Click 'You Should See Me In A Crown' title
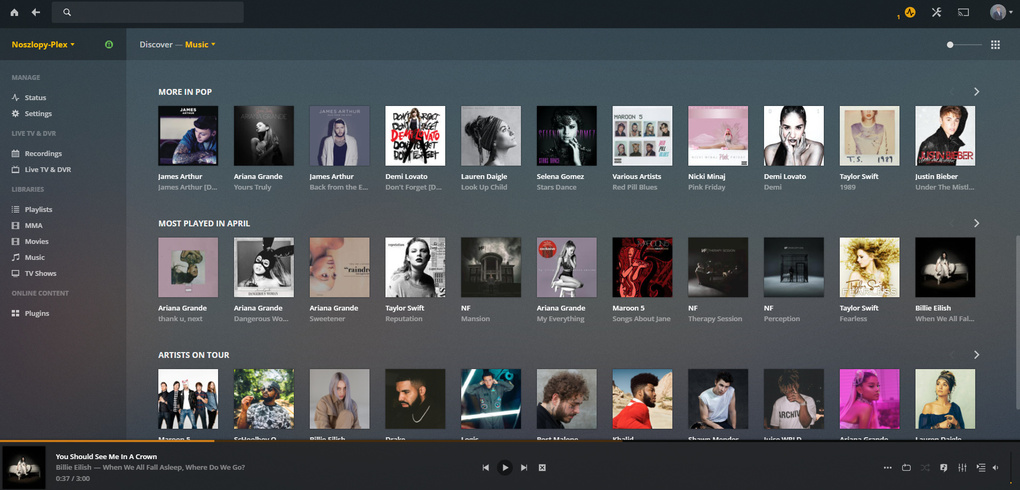 pyautogui.click(x=106, y=457)
